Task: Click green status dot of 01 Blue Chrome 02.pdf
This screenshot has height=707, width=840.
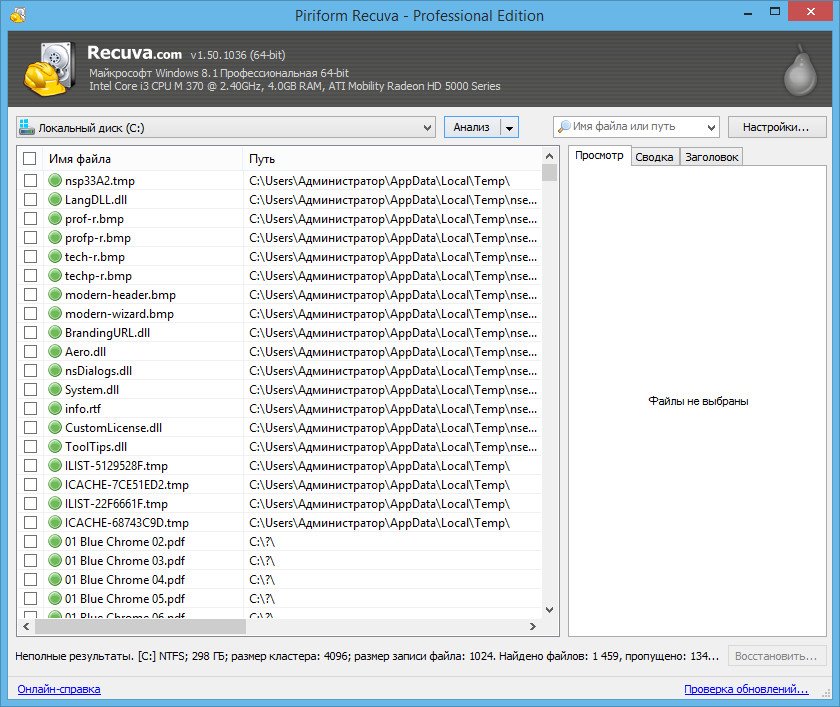Action: point(55,541)
